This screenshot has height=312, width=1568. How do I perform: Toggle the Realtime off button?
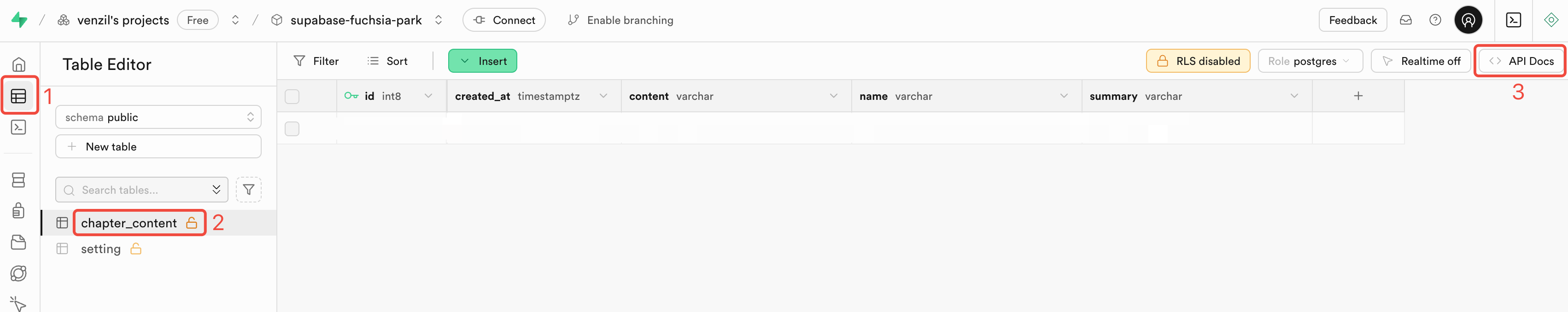tap(1421, 61)
